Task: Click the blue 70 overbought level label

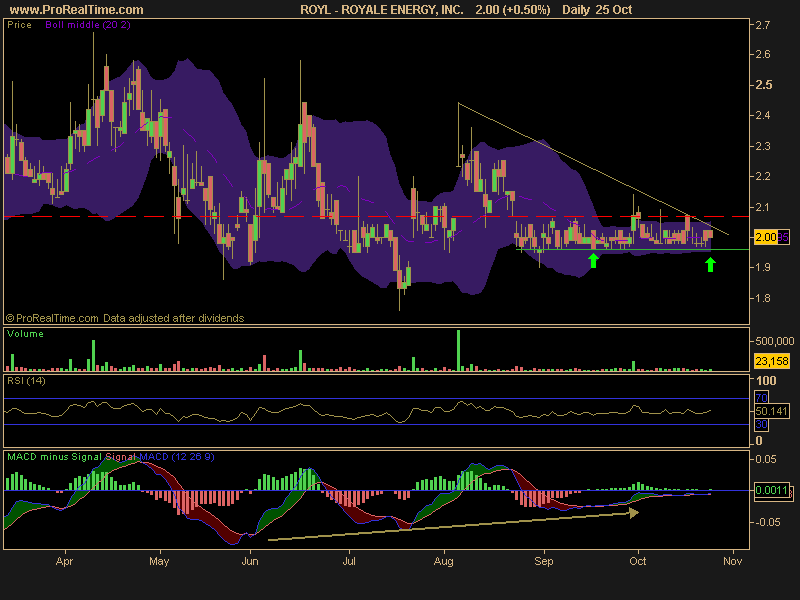Action: click(761, 398)
